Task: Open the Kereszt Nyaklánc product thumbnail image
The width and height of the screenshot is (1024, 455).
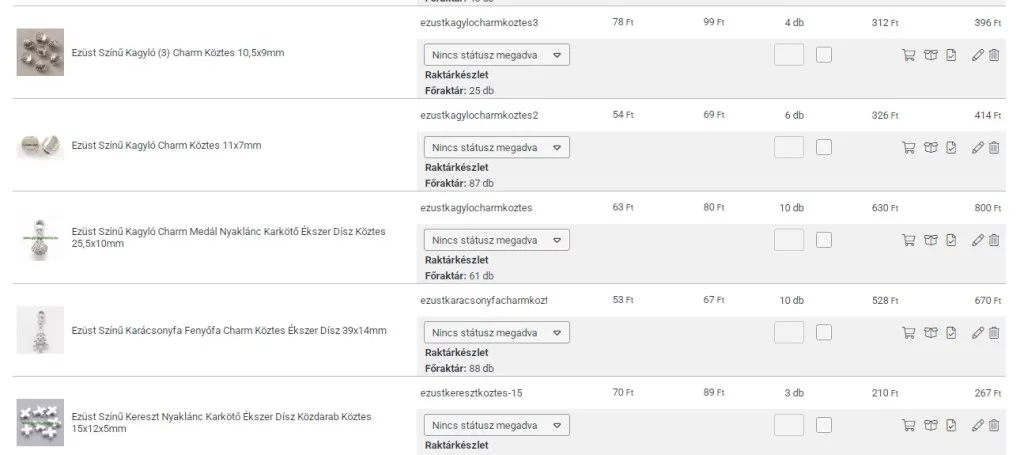Action: point(40,423)
